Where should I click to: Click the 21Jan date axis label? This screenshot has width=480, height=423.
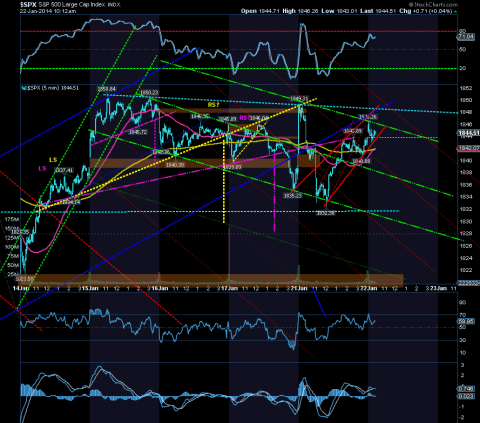299,288
